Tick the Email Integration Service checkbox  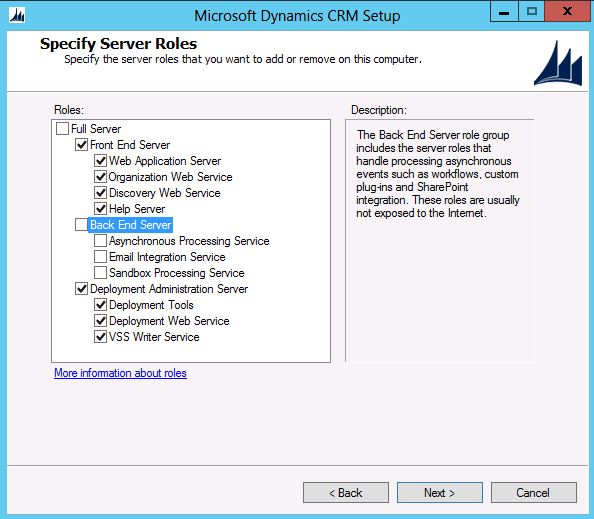click(100, 256)
